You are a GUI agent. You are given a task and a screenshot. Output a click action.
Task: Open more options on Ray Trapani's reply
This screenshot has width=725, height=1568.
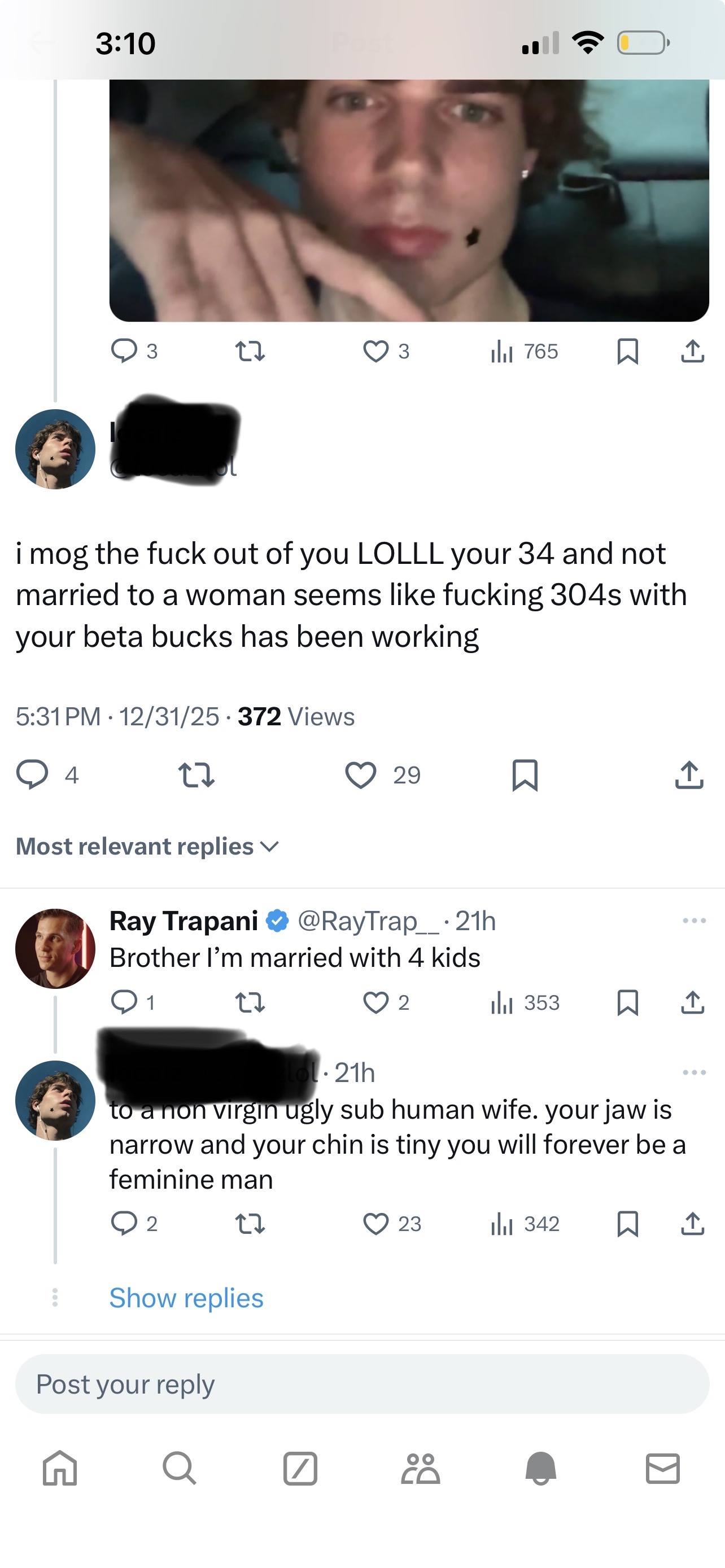(694, 921)
